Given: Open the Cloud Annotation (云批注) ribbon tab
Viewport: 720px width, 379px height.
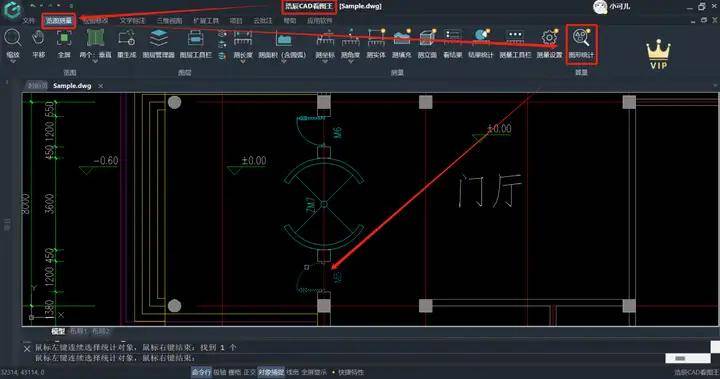Looking at the screenshot, I should point(263,21).
